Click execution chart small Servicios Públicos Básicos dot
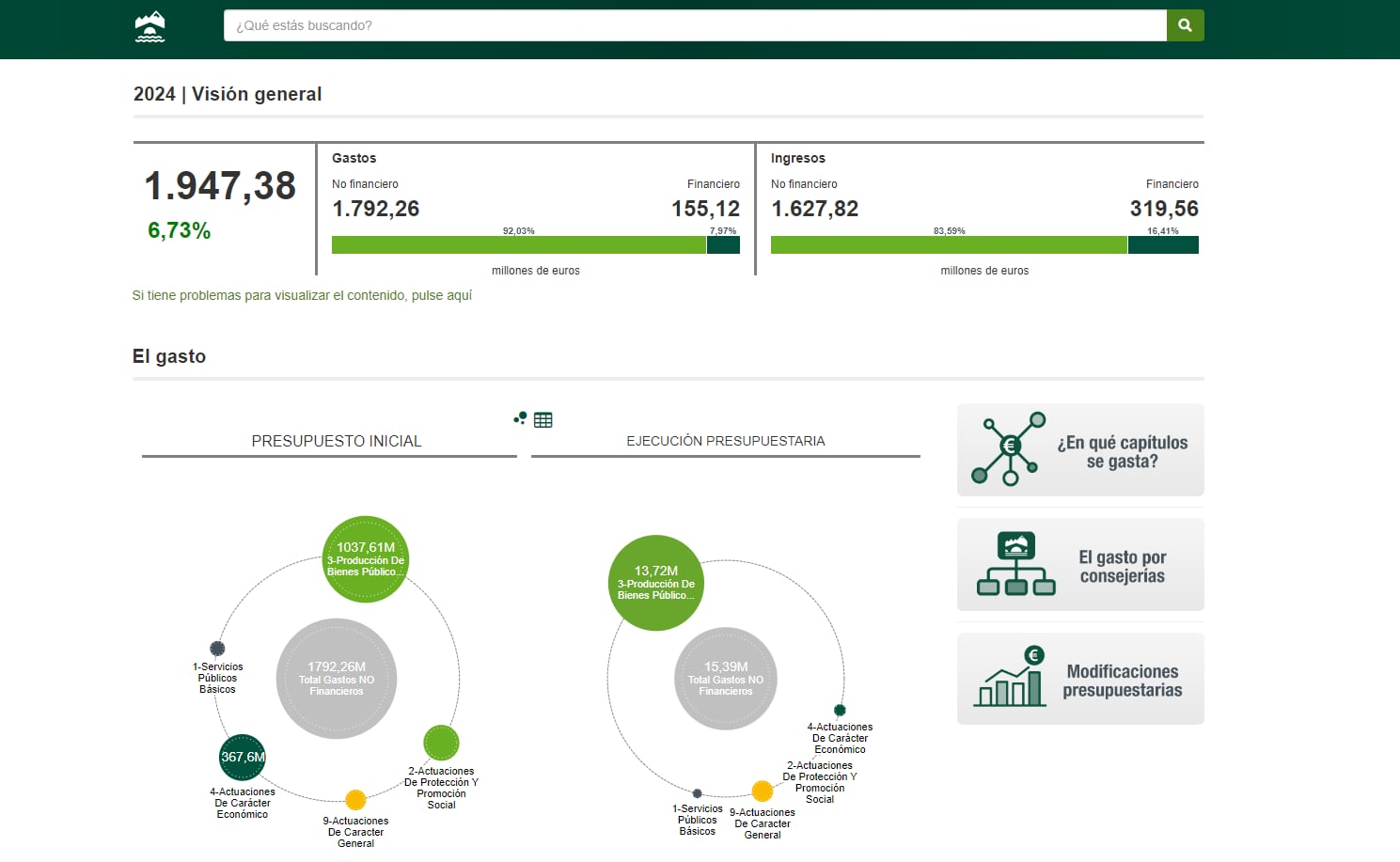 697,793
